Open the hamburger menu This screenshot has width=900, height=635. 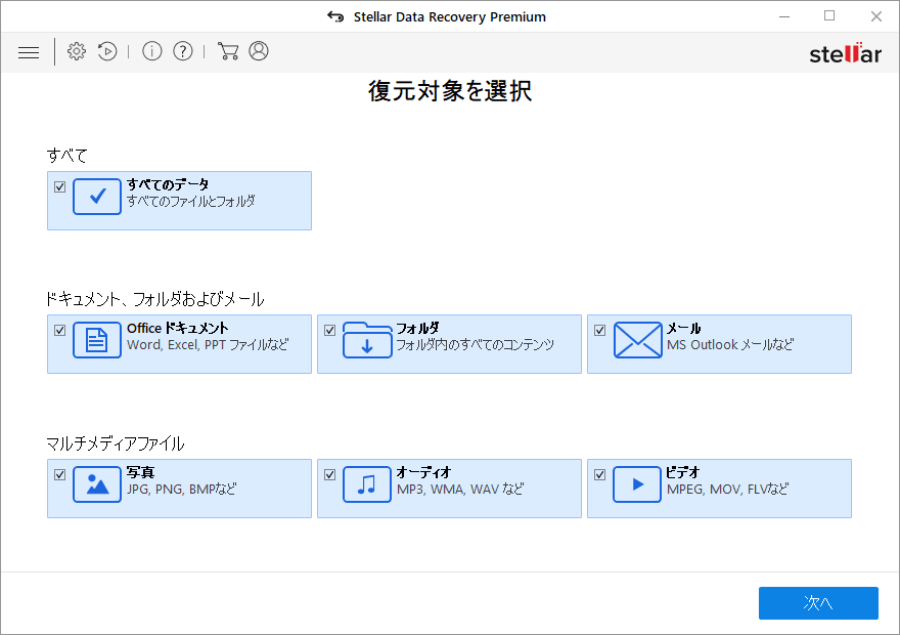click(x=28, y=51)
